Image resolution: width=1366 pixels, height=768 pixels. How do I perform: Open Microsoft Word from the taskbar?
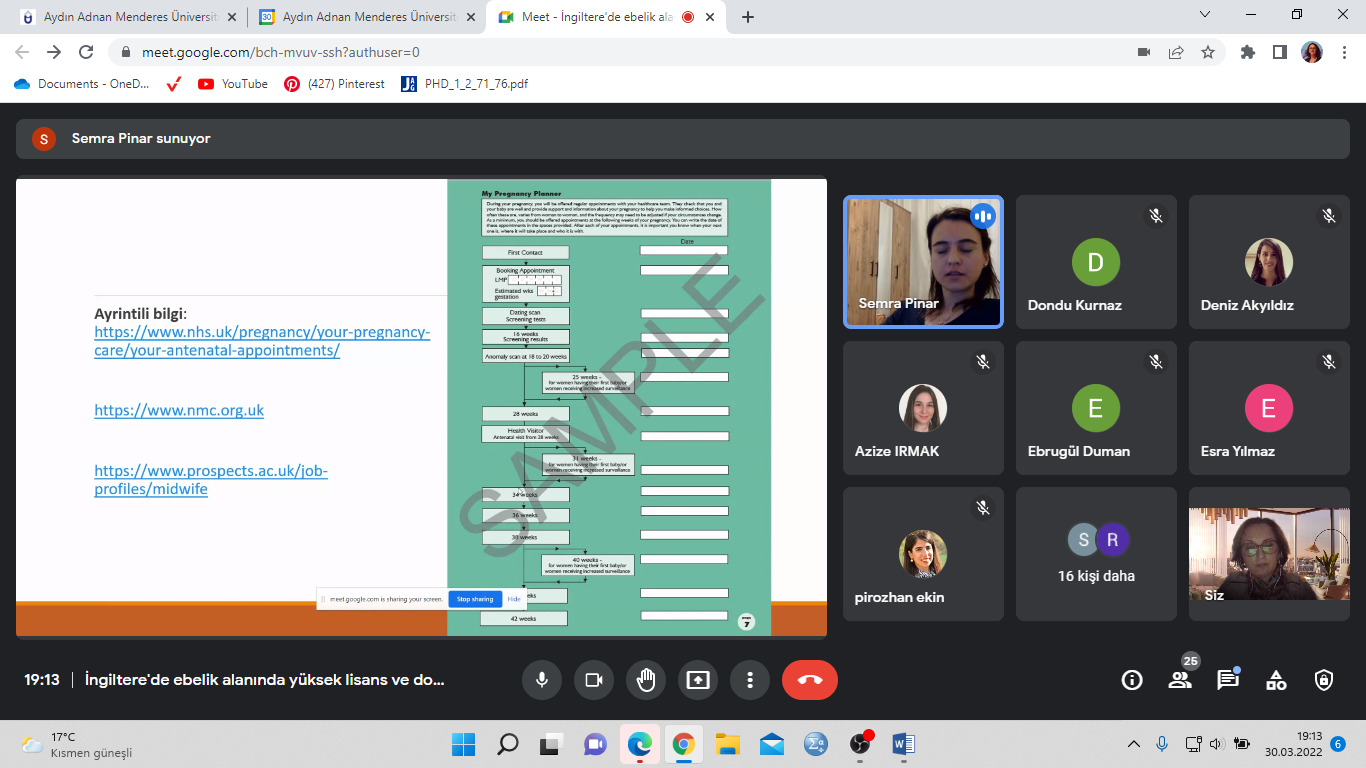click(x=904, y=744)
